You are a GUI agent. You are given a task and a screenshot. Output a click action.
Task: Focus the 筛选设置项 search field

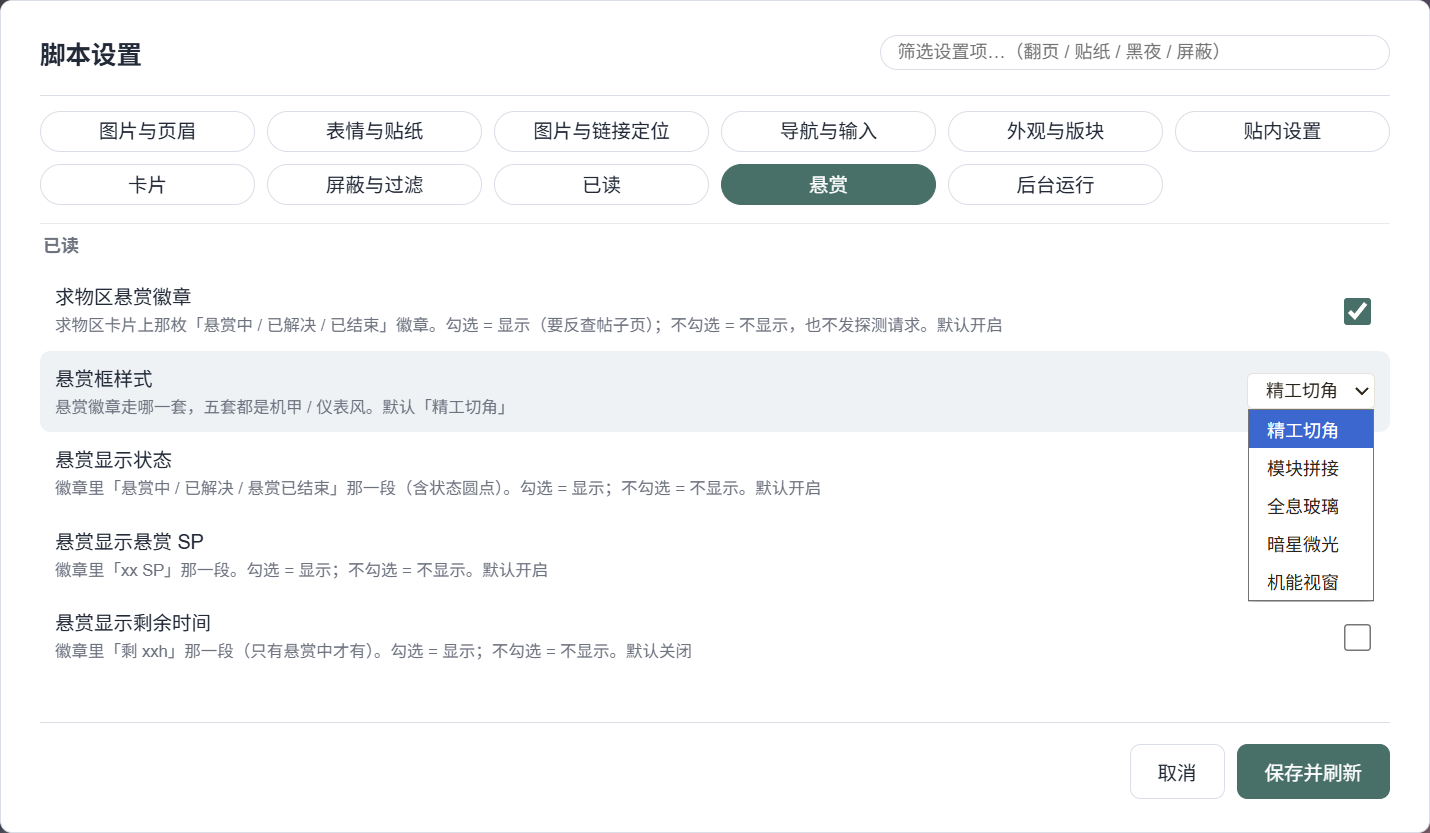point(1135,52)
